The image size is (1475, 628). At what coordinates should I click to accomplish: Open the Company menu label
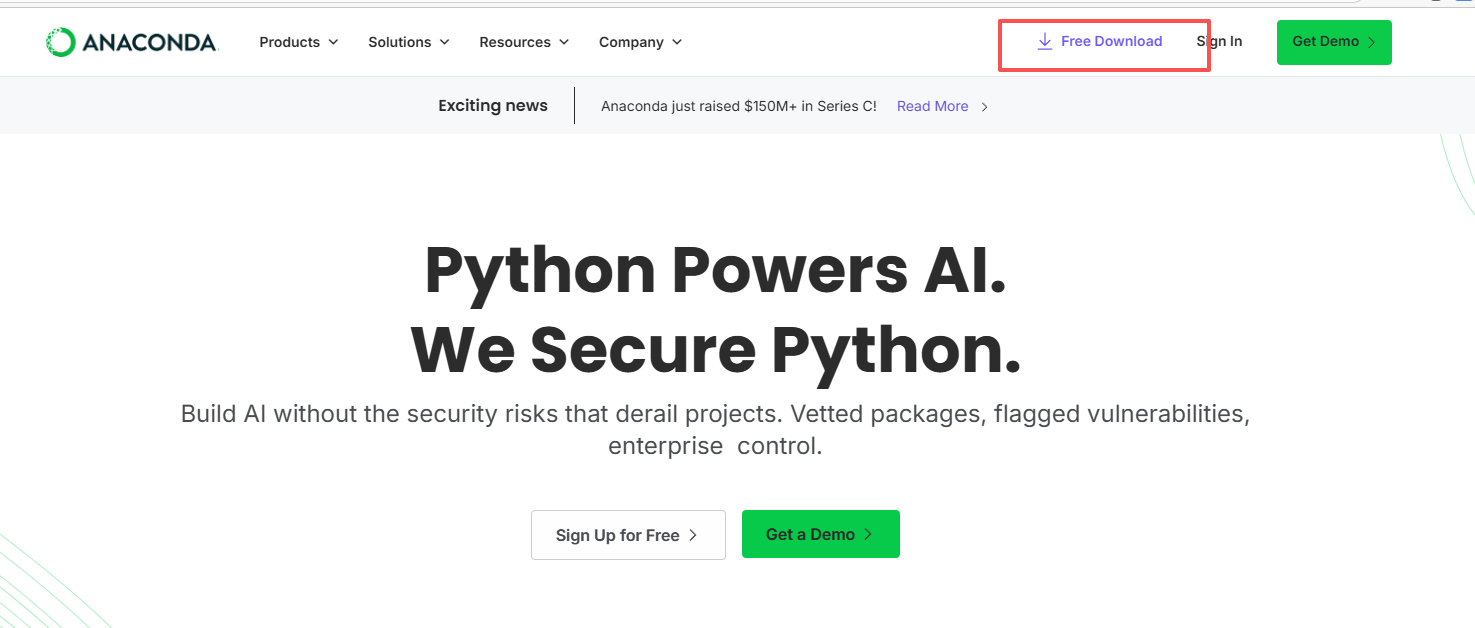coord(630,42)
